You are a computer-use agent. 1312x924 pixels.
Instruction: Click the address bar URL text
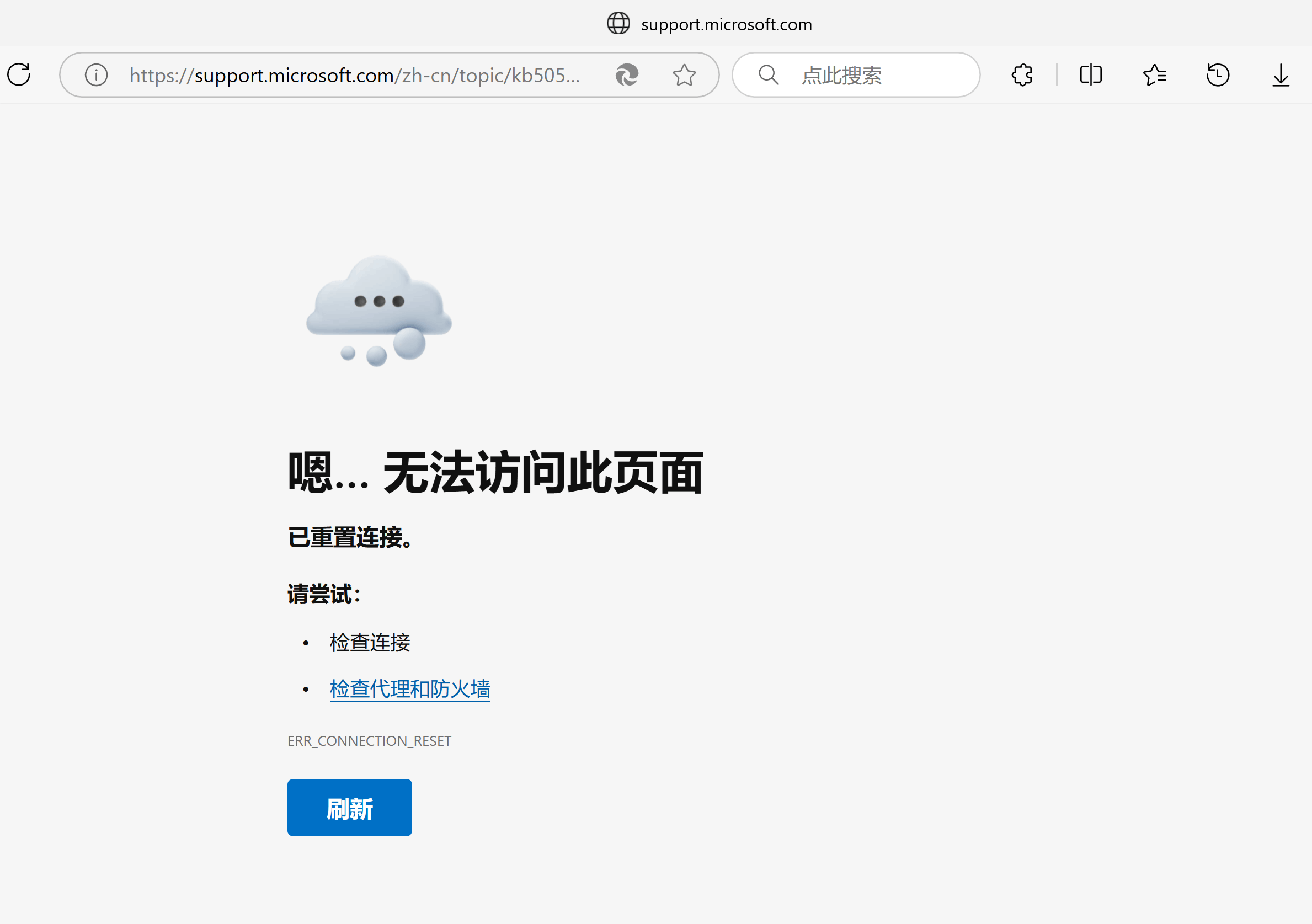(354, 75)
